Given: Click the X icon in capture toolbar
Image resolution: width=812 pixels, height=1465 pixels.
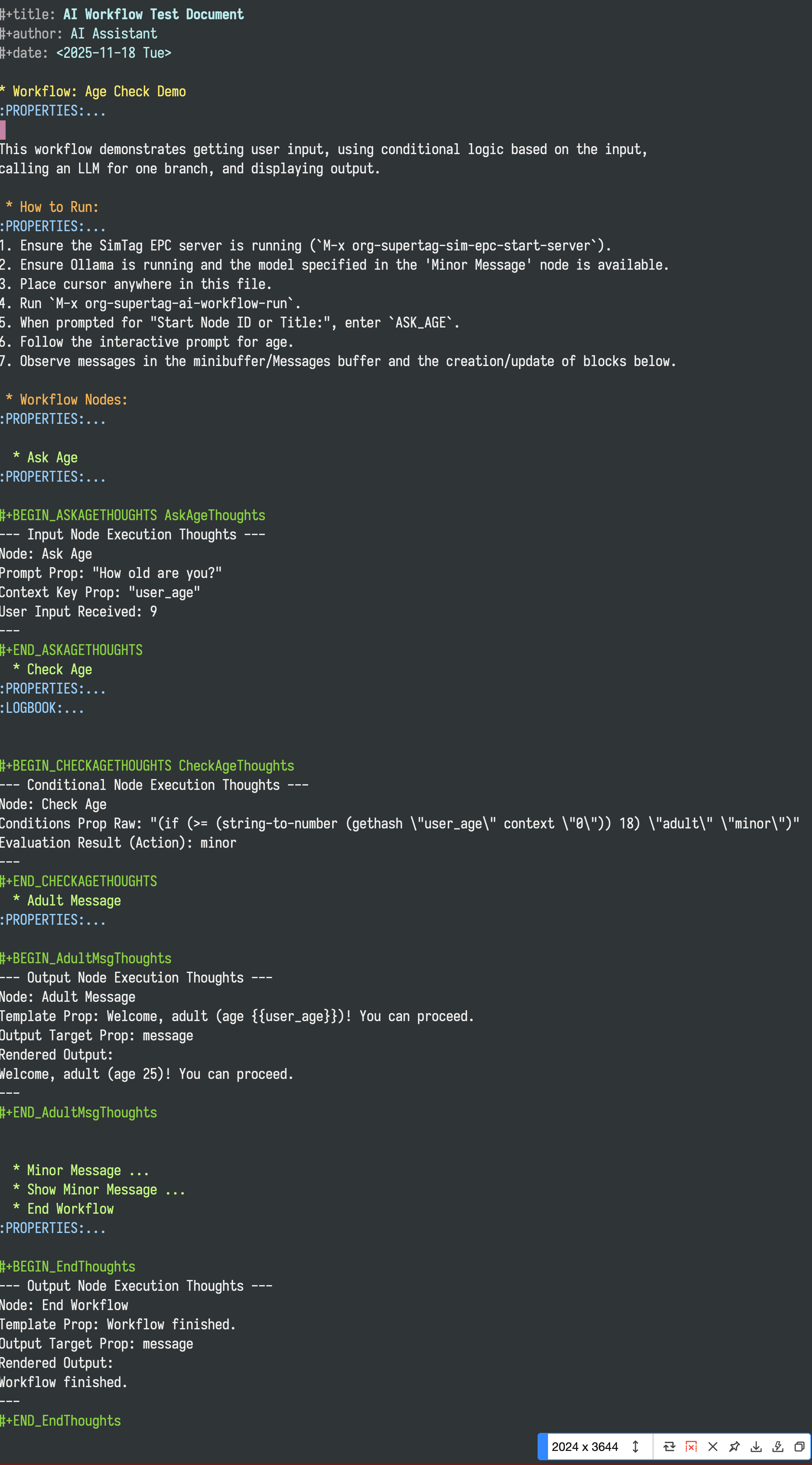Looking at the screenshot, I should (x=713, y=1446).
